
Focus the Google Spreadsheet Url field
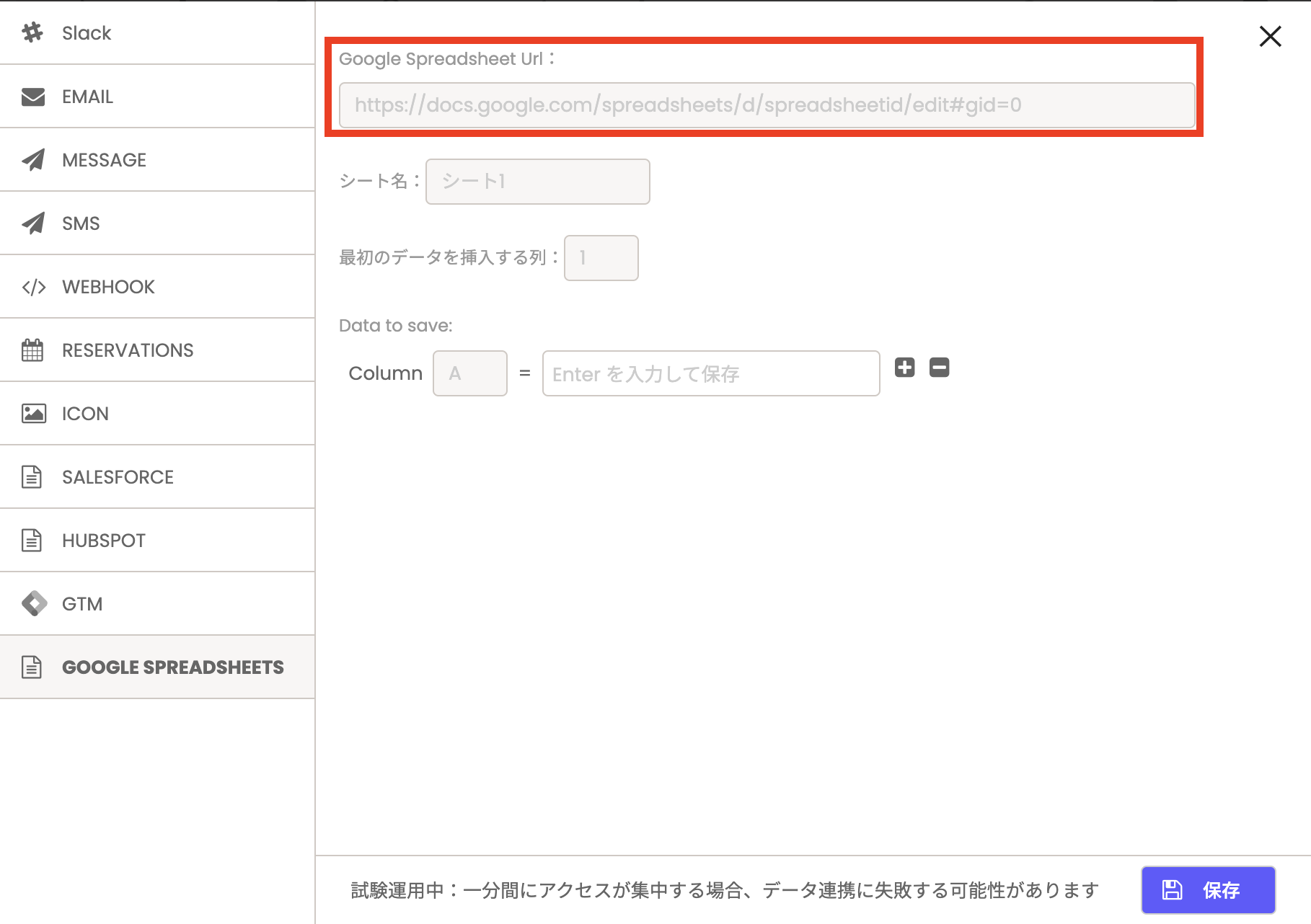767,105
